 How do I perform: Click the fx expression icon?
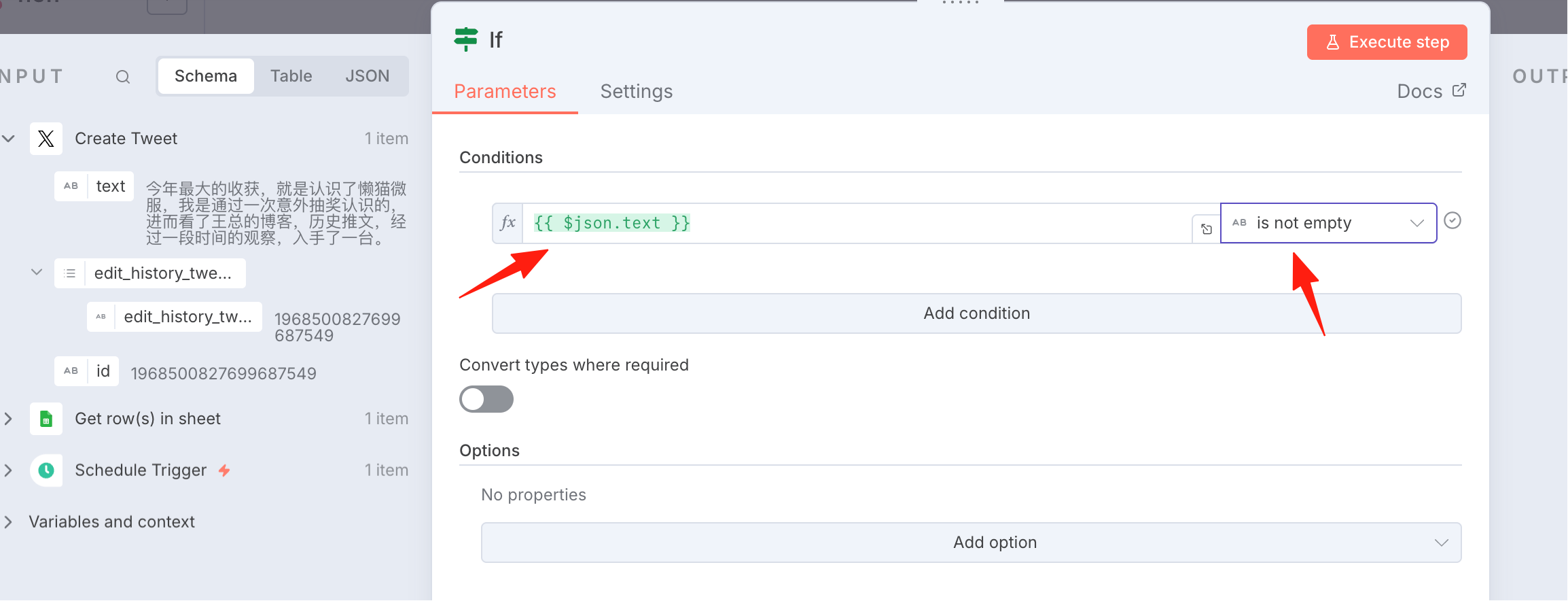coord(507,223)
